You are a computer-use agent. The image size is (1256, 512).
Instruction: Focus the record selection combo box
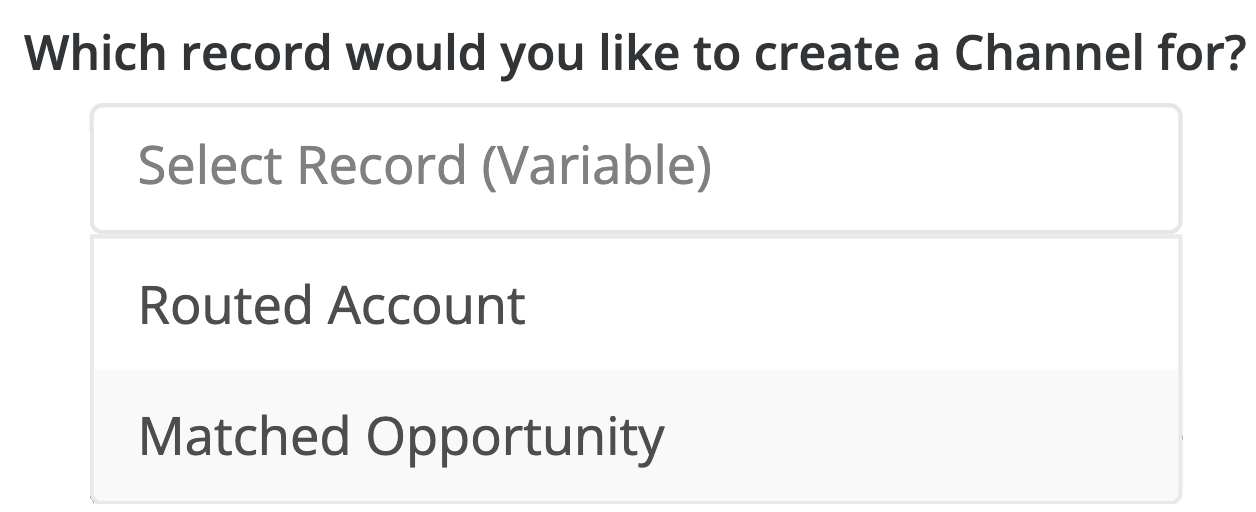tap(636, 168)
